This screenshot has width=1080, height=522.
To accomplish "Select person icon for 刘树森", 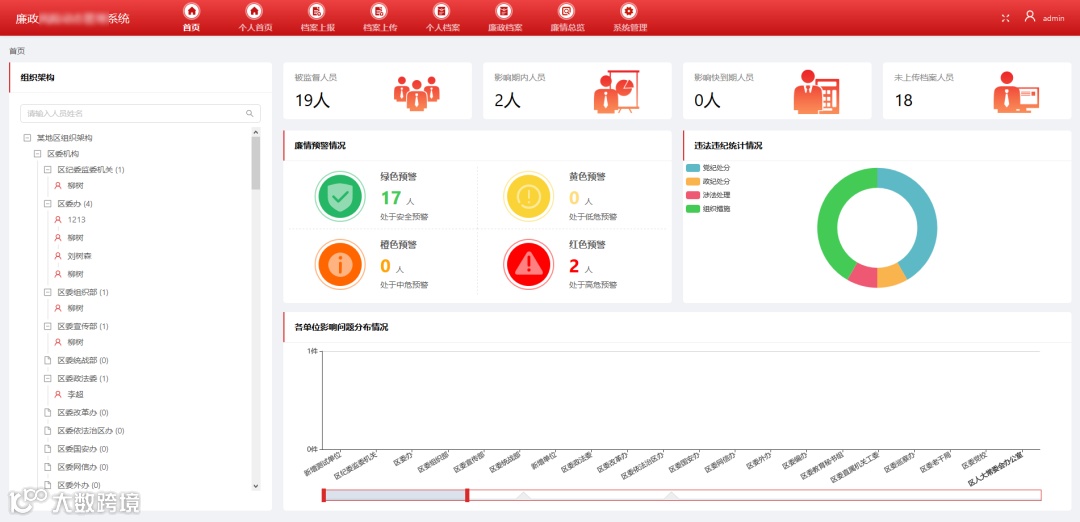I will click(x=59, y=256).
